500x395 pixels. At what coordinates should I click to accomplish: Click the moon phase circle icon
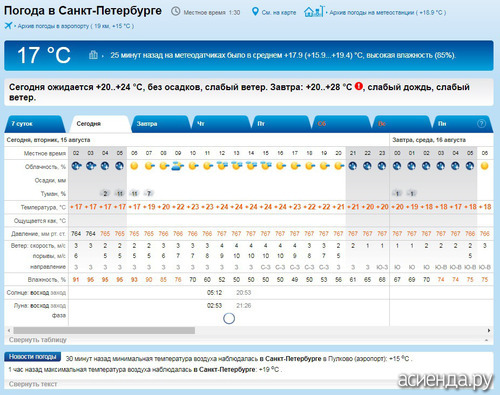click(x=229, y=318)
